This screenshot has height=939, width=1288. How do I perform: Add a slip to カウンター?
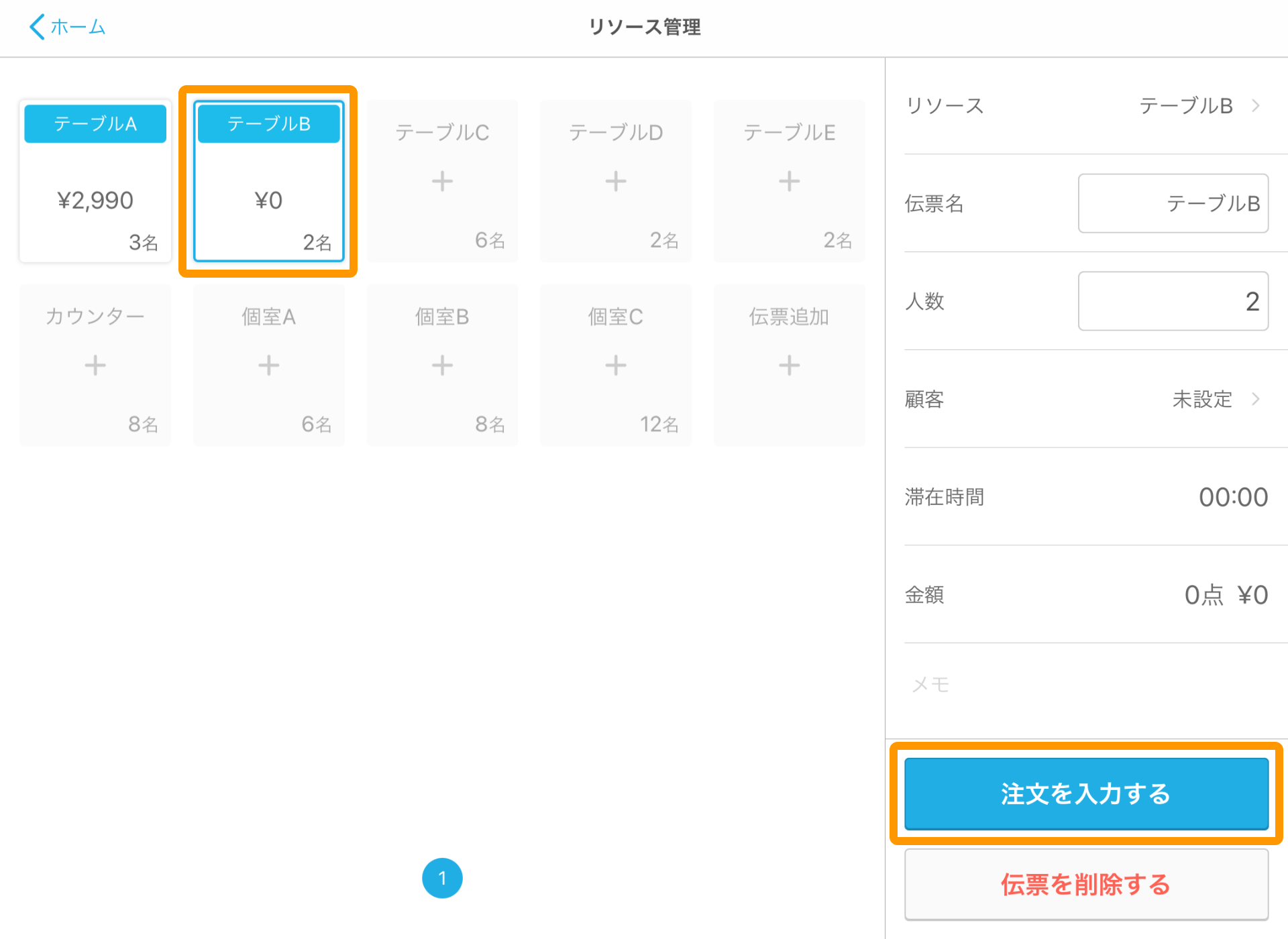tap(95, 365)
